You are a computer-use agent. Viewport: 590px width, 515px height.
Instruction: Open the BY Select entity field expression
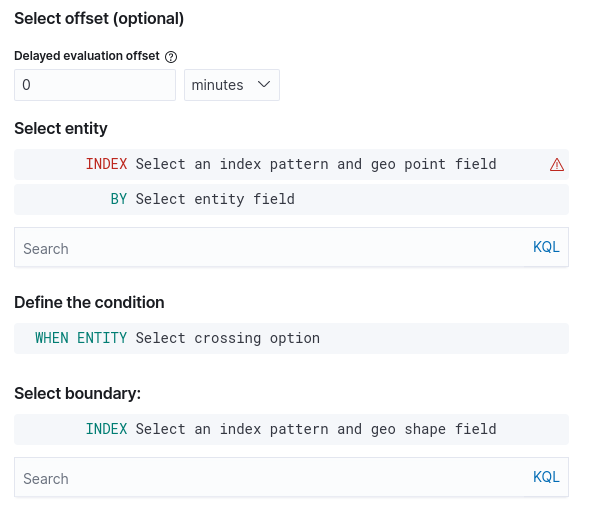click(291, 199)
